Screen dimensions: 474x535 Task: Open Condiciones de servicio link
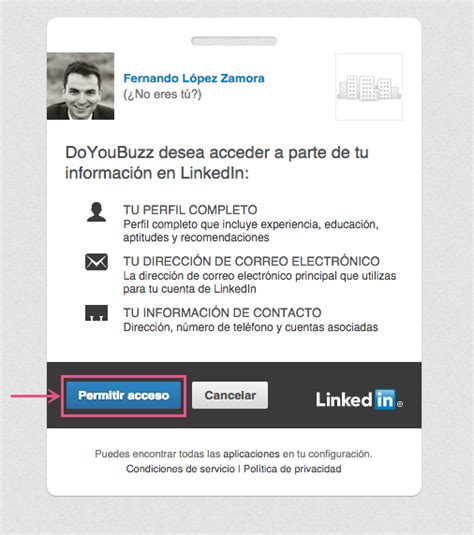[180, 469]
